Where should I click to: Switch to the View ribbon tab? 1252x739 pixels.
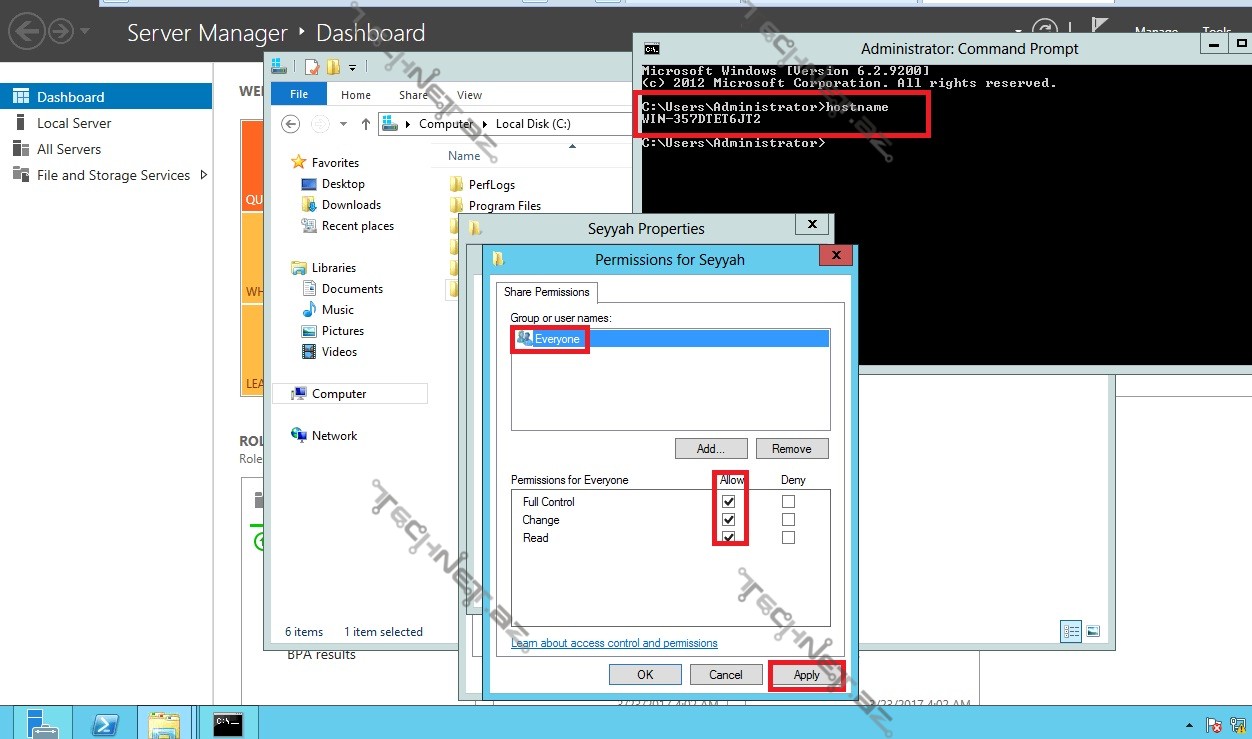click(x=469, y=95)
